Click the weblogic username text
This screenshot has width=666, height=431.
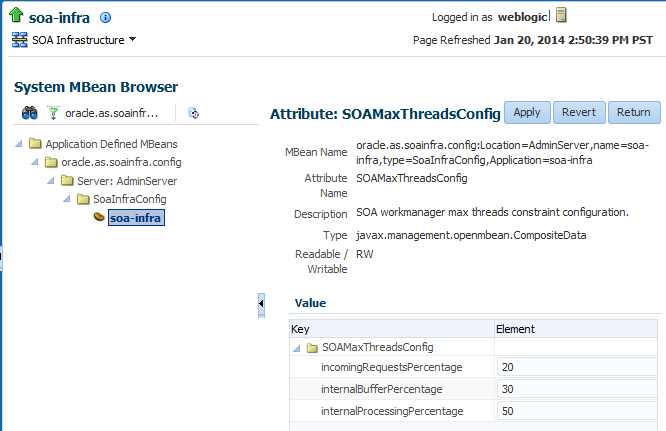523,17
